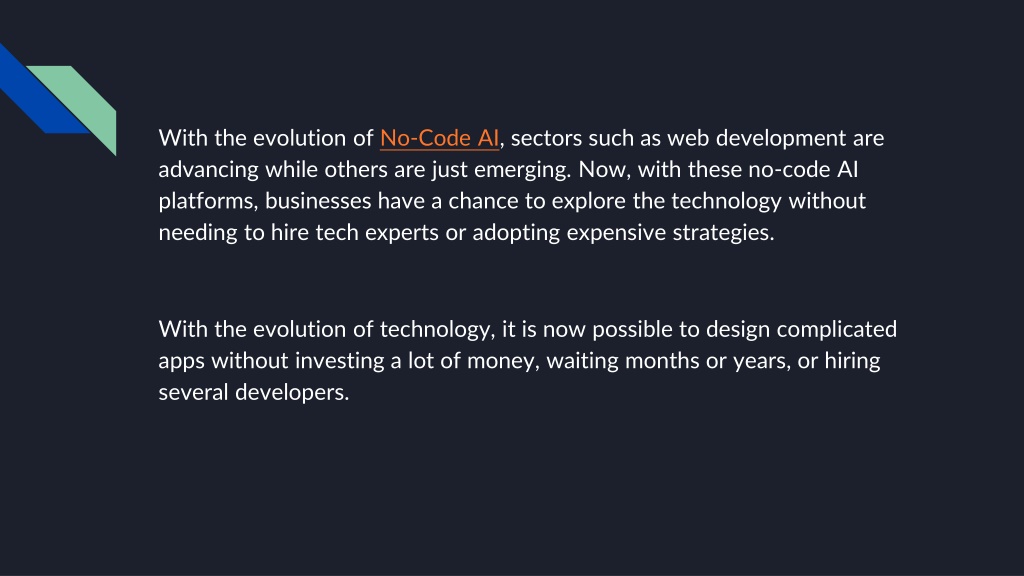Image resolution: width=1024 pixels, height=576 pixels.
Task: Click the word "businesses" in the slide
Action: (x=318, y=201)
